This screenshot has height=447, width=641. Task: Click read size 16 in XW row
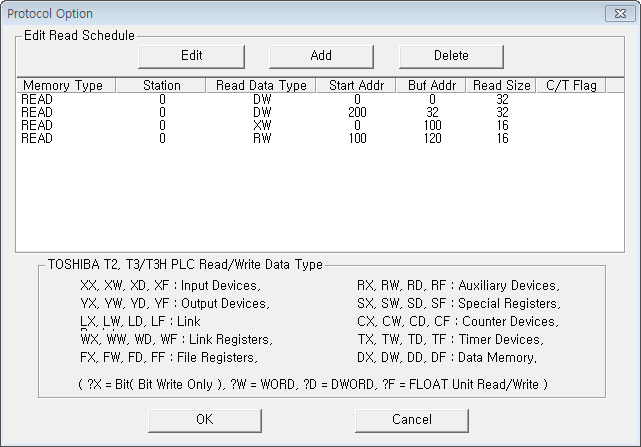[502, 126]
